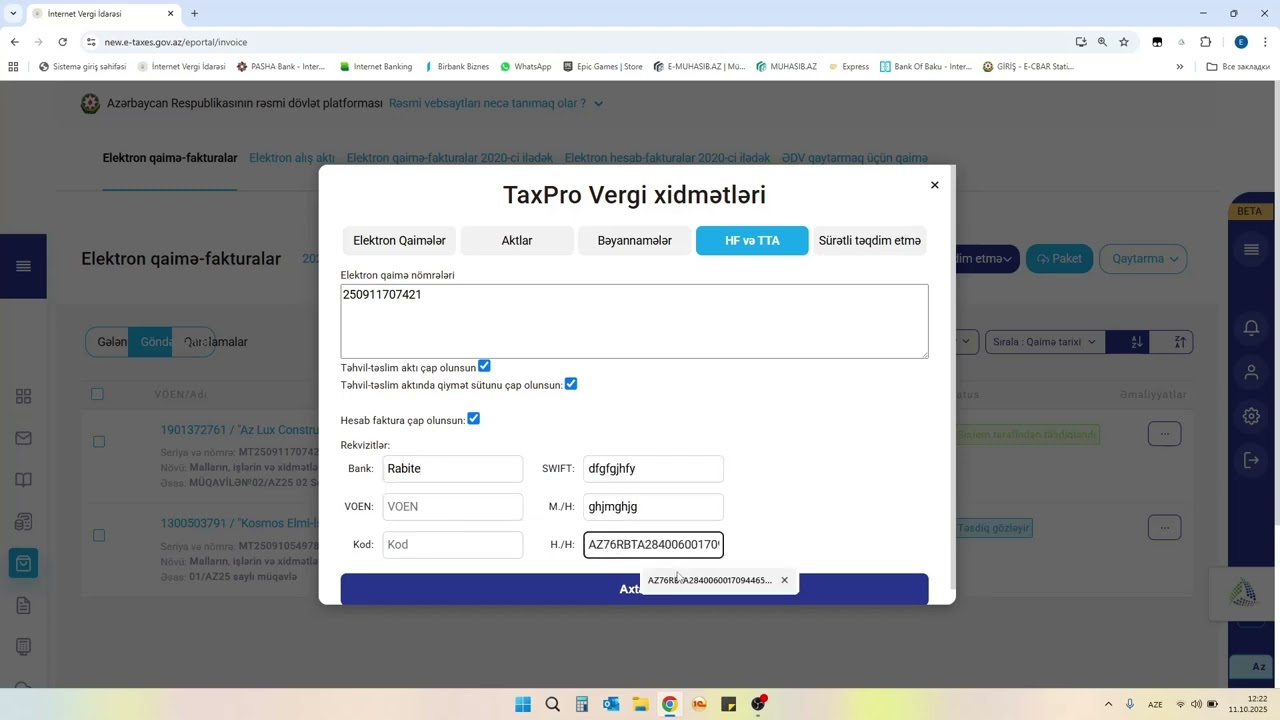Uncheck 'Təhvil-təslim aktı çap olunsun' checkbox

[484, 366]
